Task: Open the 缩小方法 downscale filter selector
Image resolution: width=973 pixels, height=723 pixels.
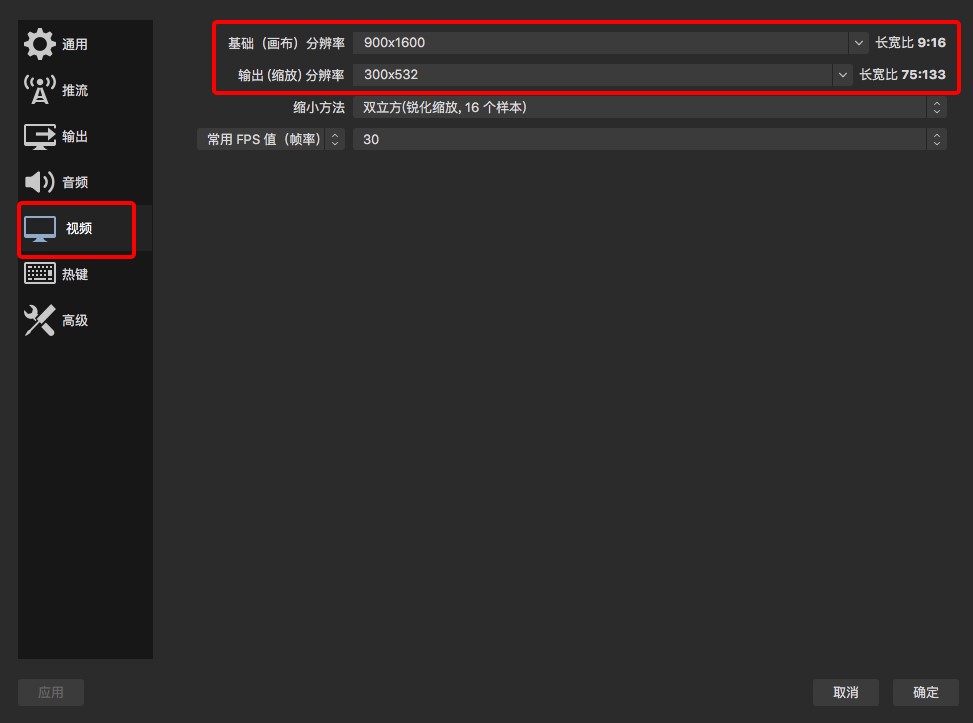Action: click(x=650, y=107)
